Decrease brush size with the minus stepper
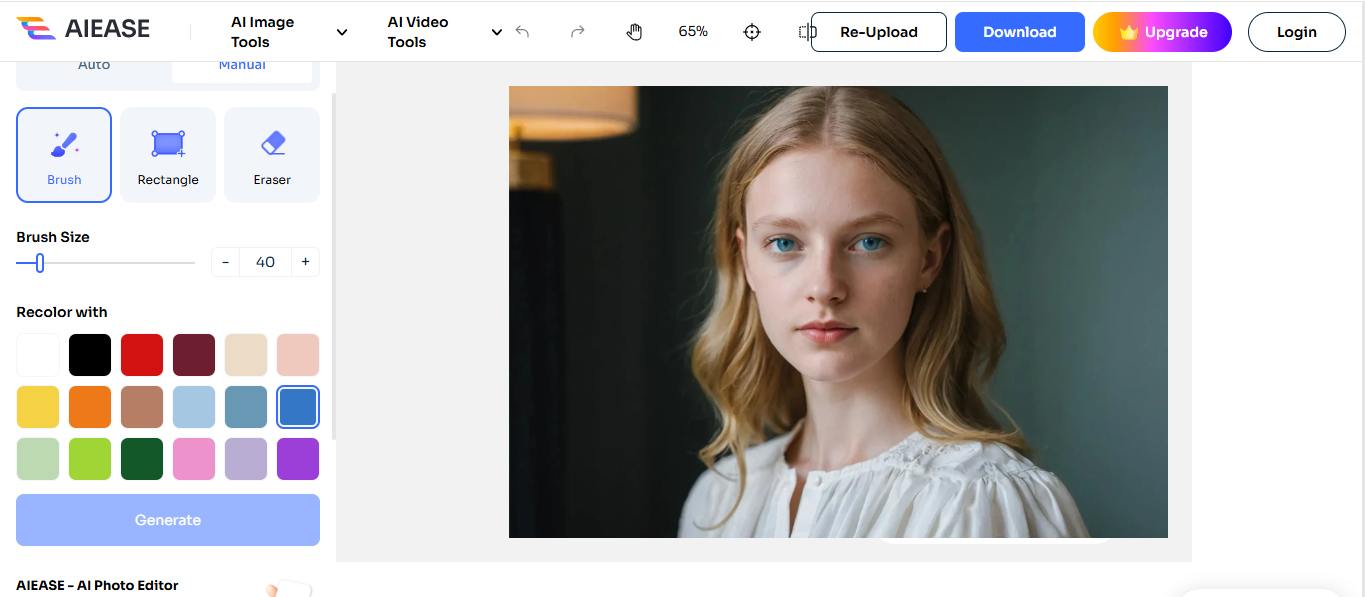The height and width of the screenshot is (597, 1365). (x=225, y=261)
